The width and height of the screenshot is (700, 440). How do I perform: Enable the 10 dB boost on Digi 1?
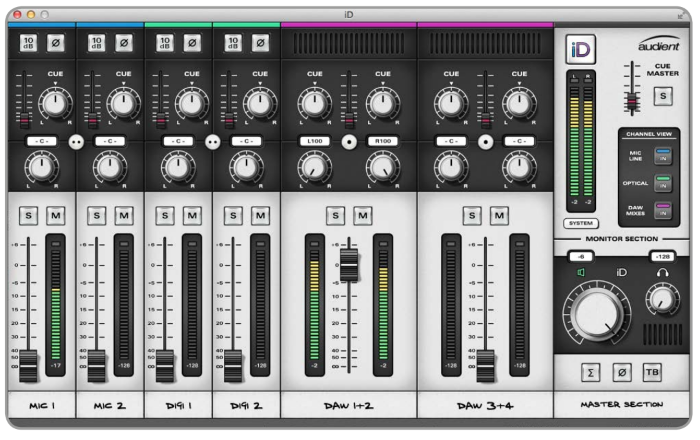coord(165,42)
